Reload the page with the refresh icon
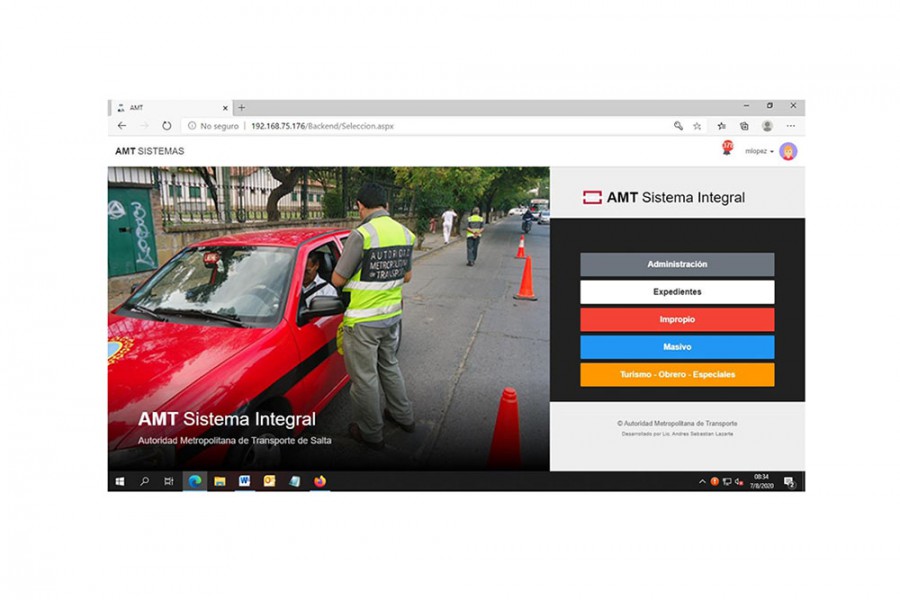Viewport: 900px width, 600px height. [166, 126]
